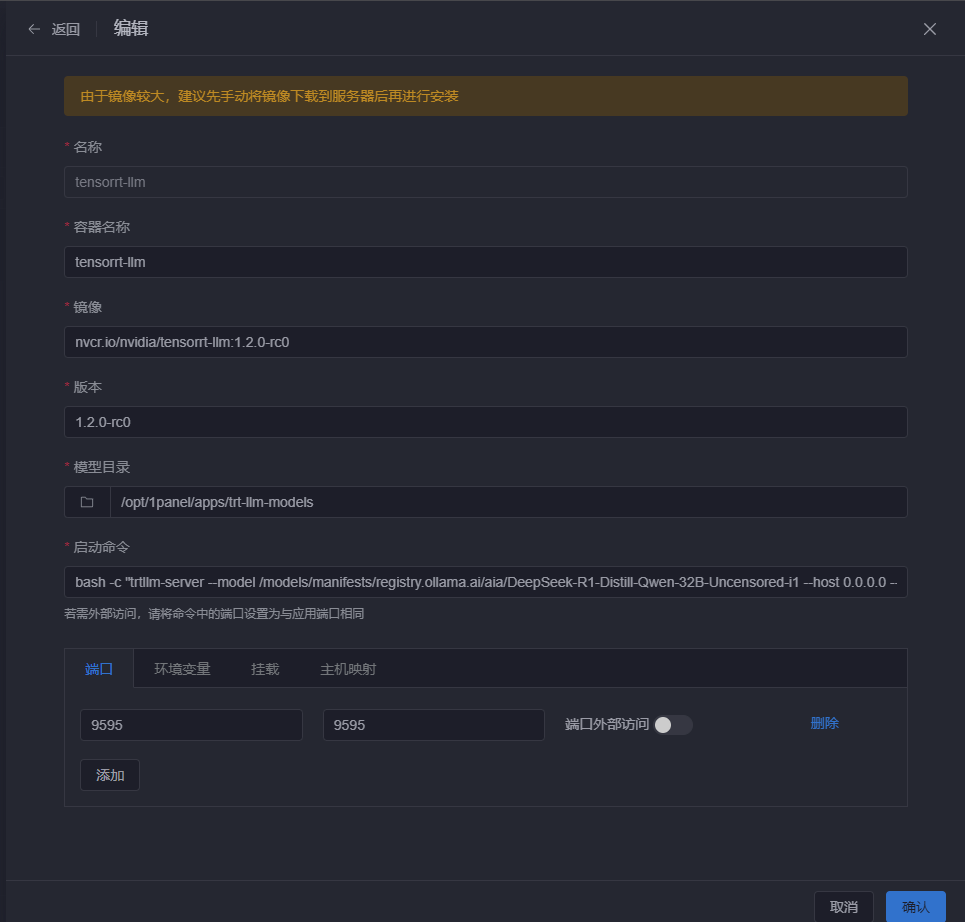
Task: Click the 模型目录 path text field
Action: click(x=508, y=502)
